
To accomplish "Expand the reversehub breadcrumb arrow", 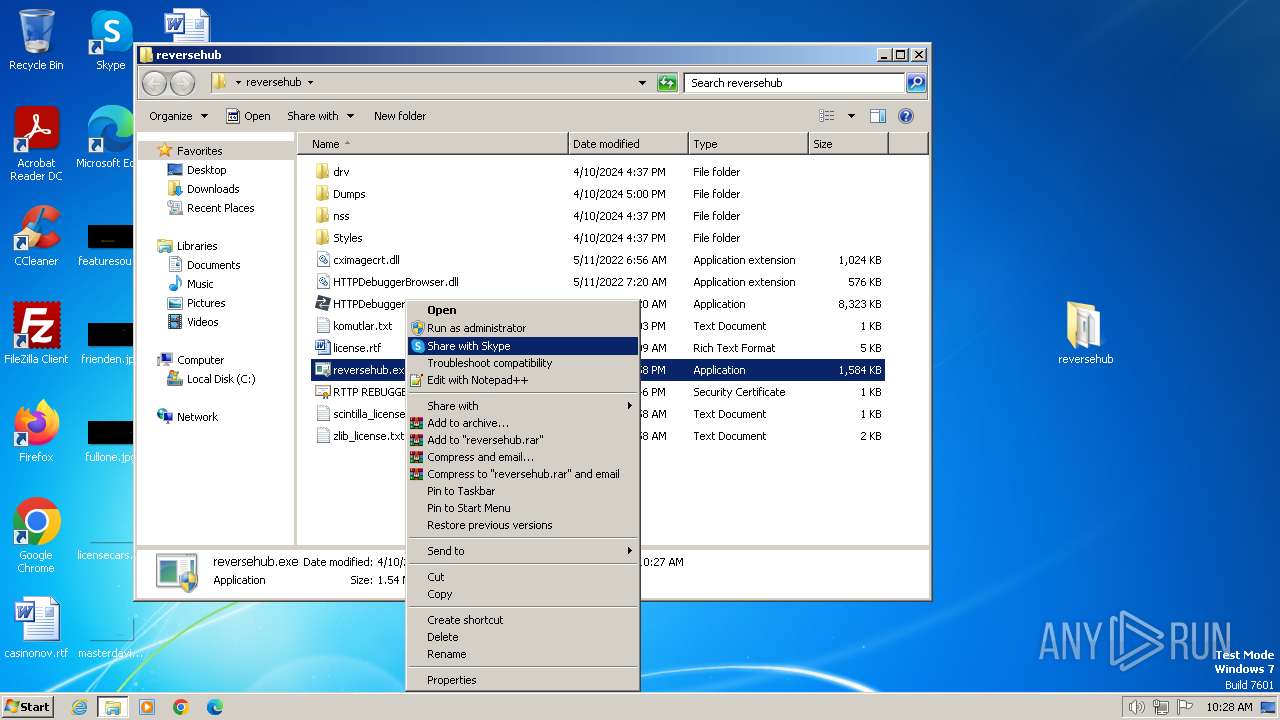I will [310, 83].
